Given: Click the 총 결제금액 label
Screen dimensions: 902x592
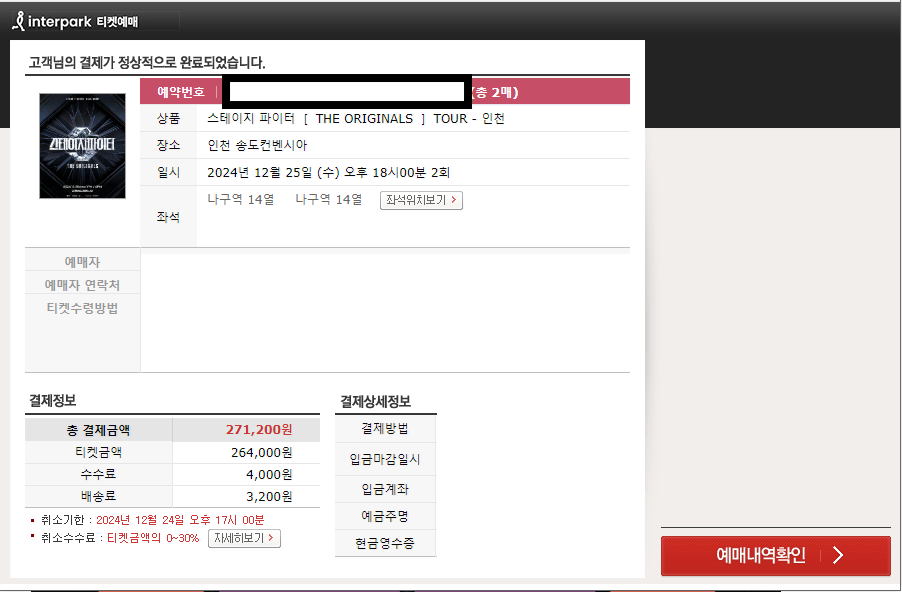Looking at the screenshot, I should 98,430.
